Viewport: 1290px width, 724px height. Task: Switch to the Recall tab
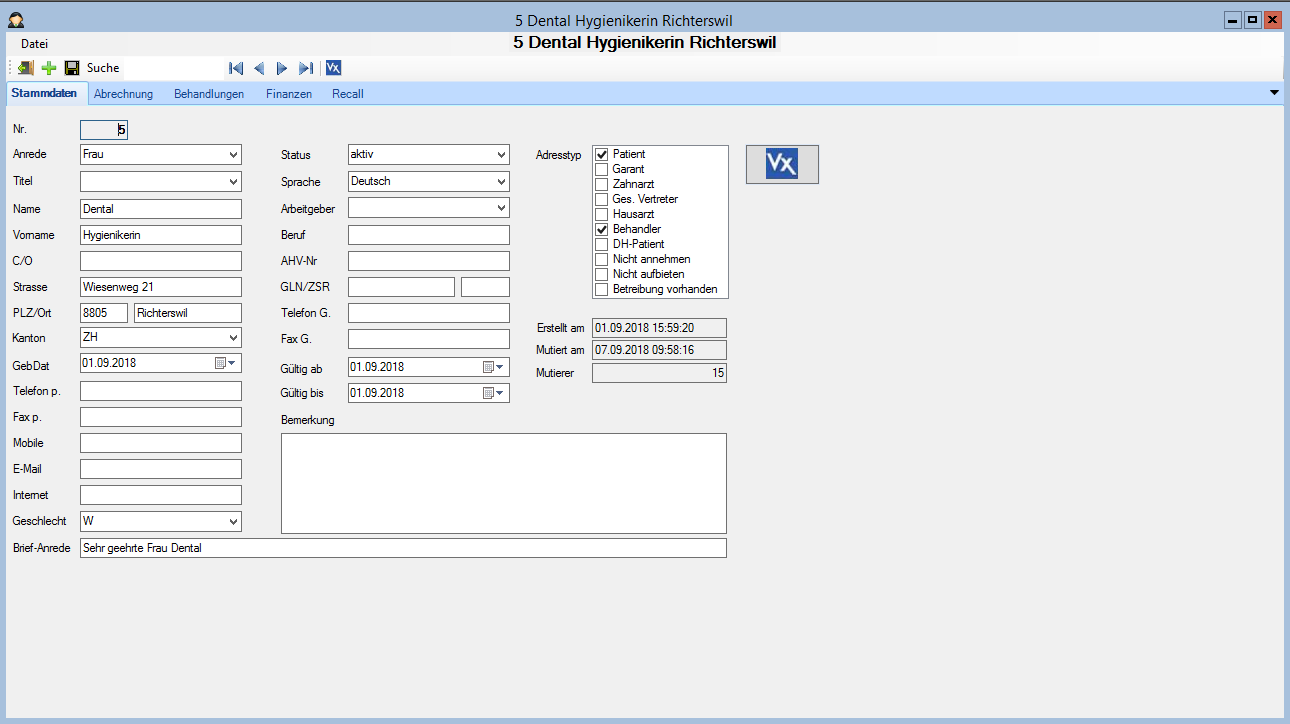[348, 94]
